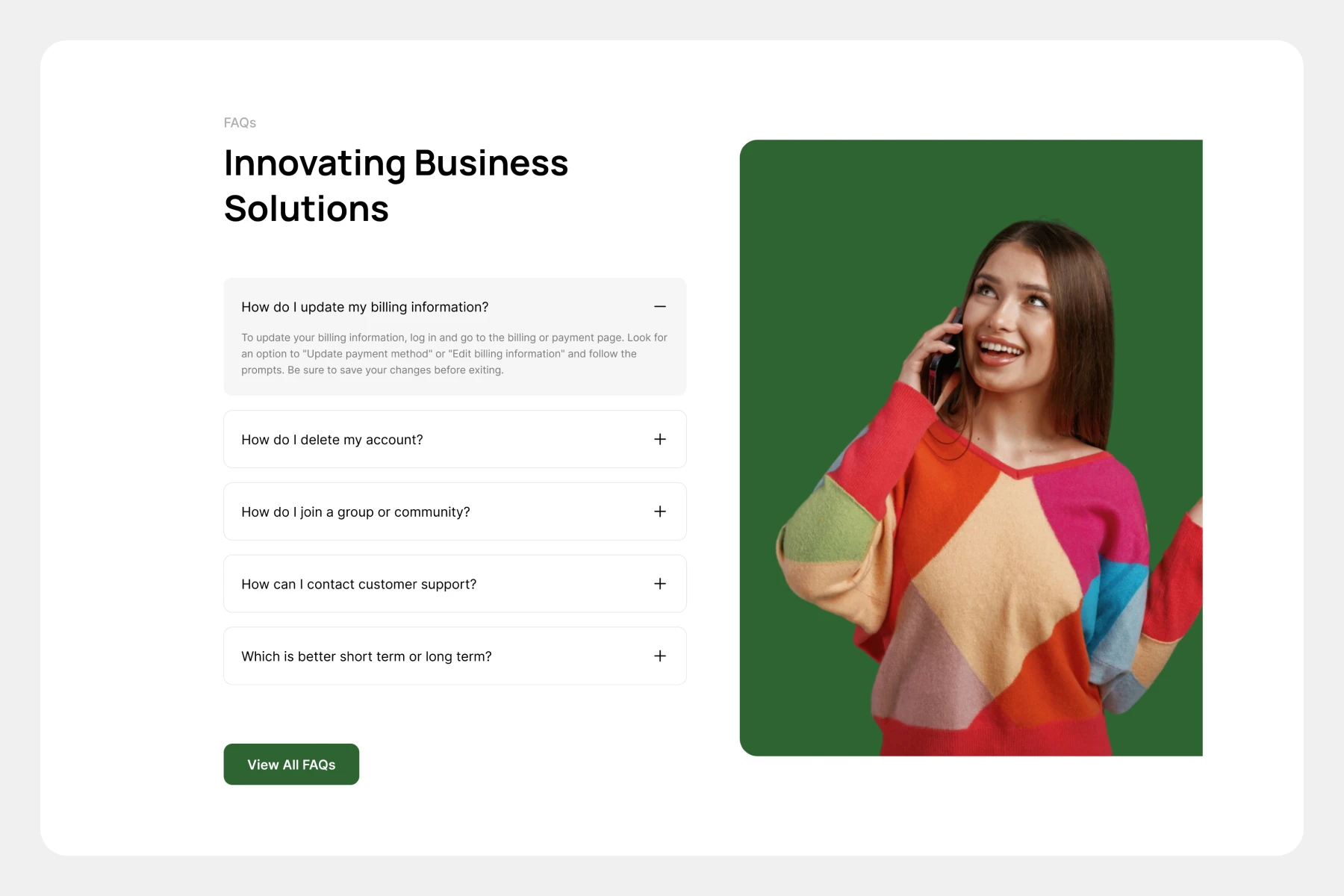
Task: Click plus icon beside short term or long term
Action: [x=660, y=656]
